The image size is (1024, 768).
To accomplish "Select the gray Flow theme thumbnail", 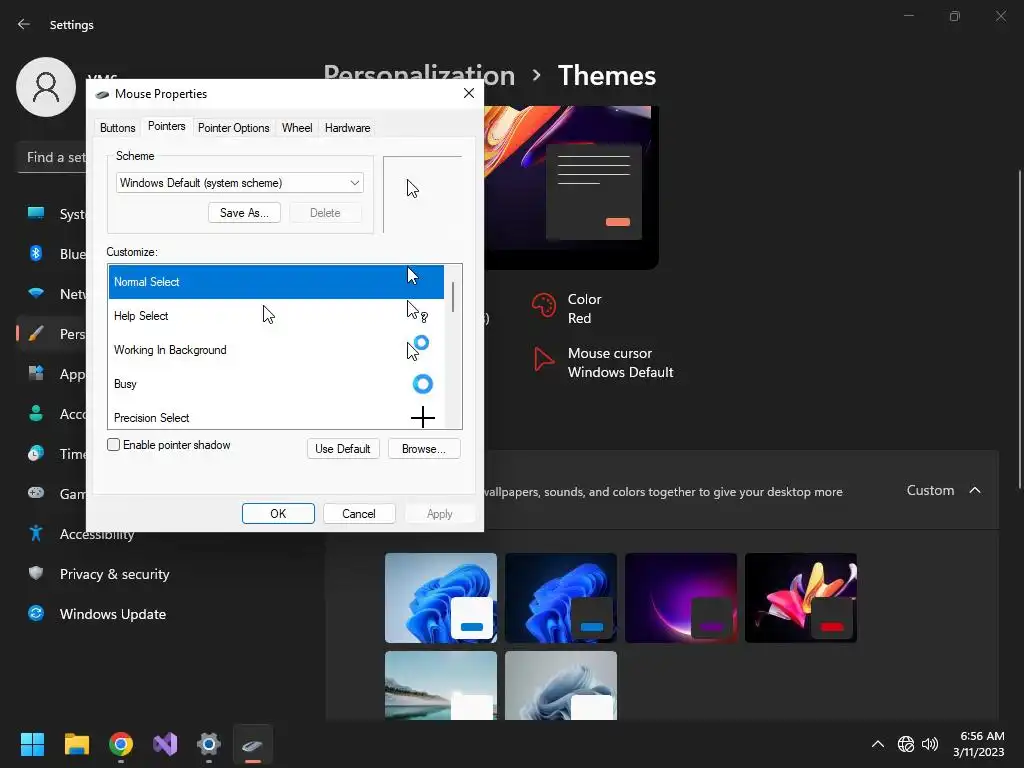I will pos(561,685).
